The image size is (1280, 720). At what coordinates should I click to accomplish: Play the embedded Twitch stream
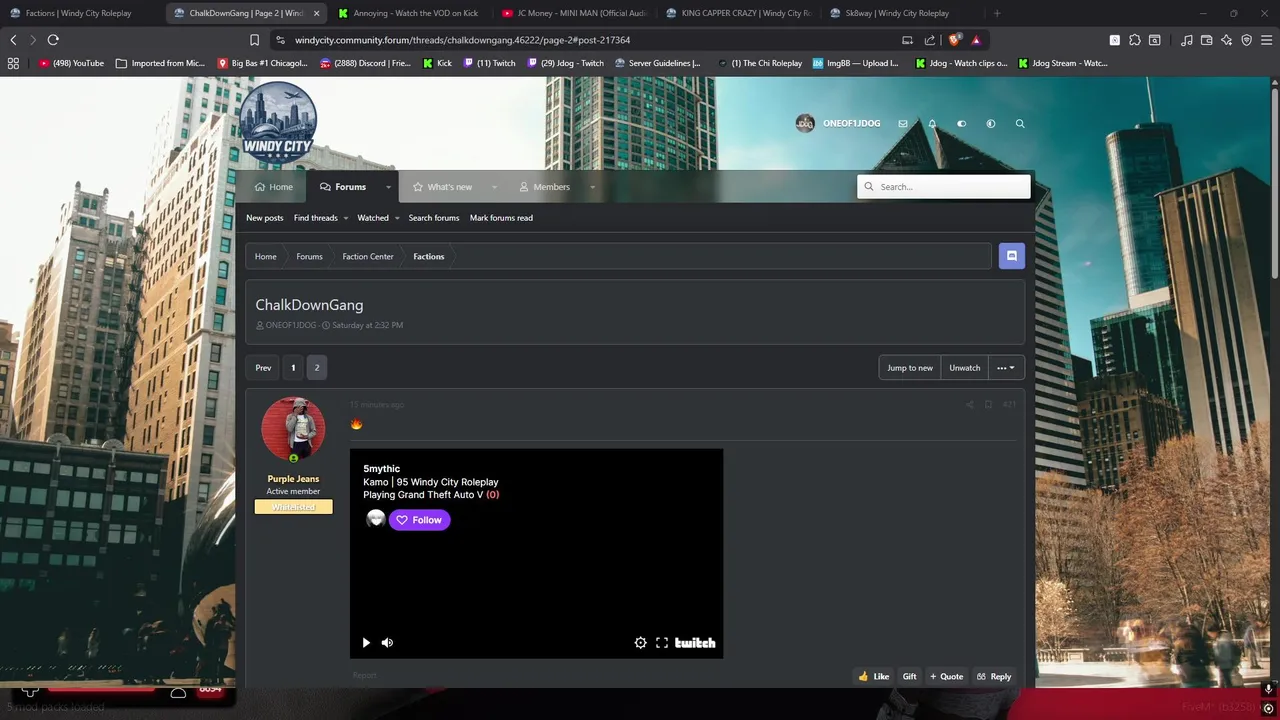pos(366,643)
